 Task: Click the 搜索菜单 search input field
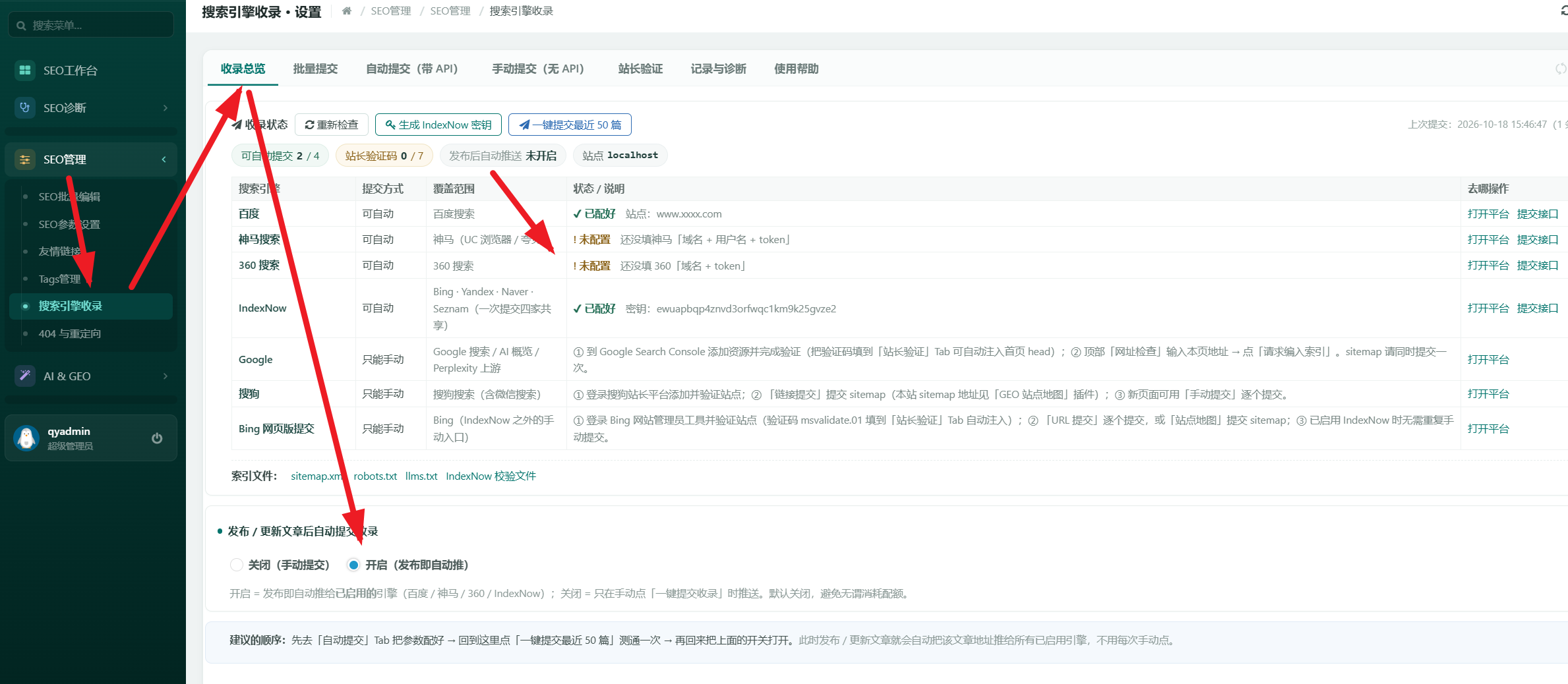91,25
